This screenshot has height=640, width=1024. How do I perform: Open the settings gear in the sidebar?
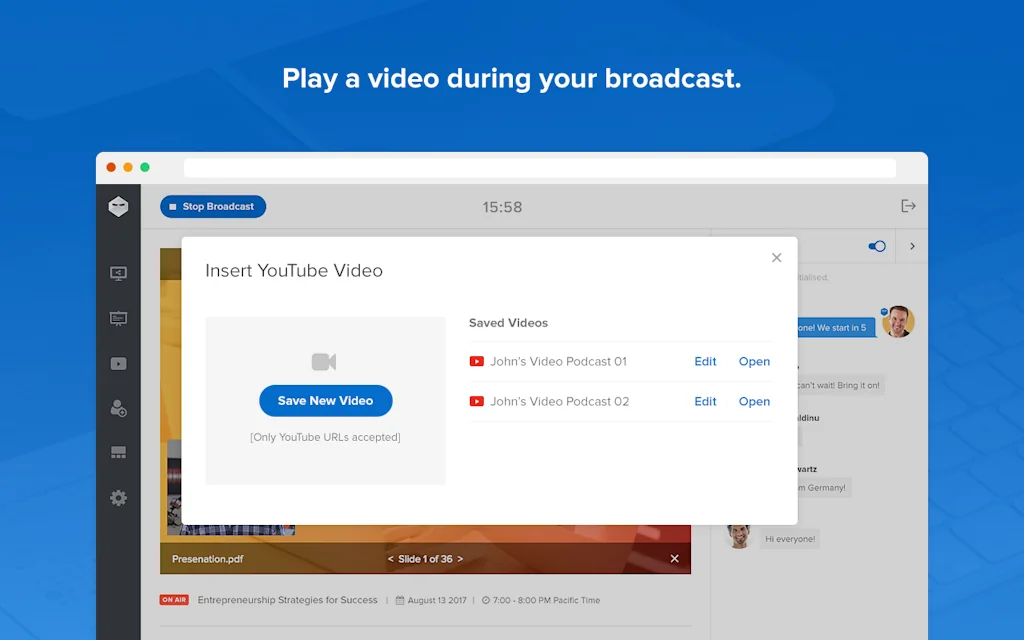tap(118, 497)
